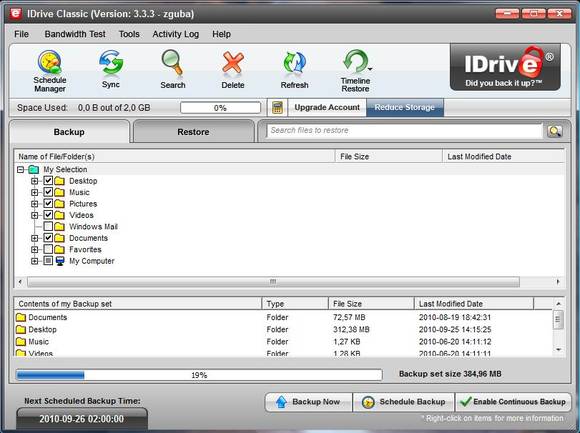Click the horizontal scrollbar thumb in tree pane
Viewport: 580px width, 433px height.
[273, 282]
